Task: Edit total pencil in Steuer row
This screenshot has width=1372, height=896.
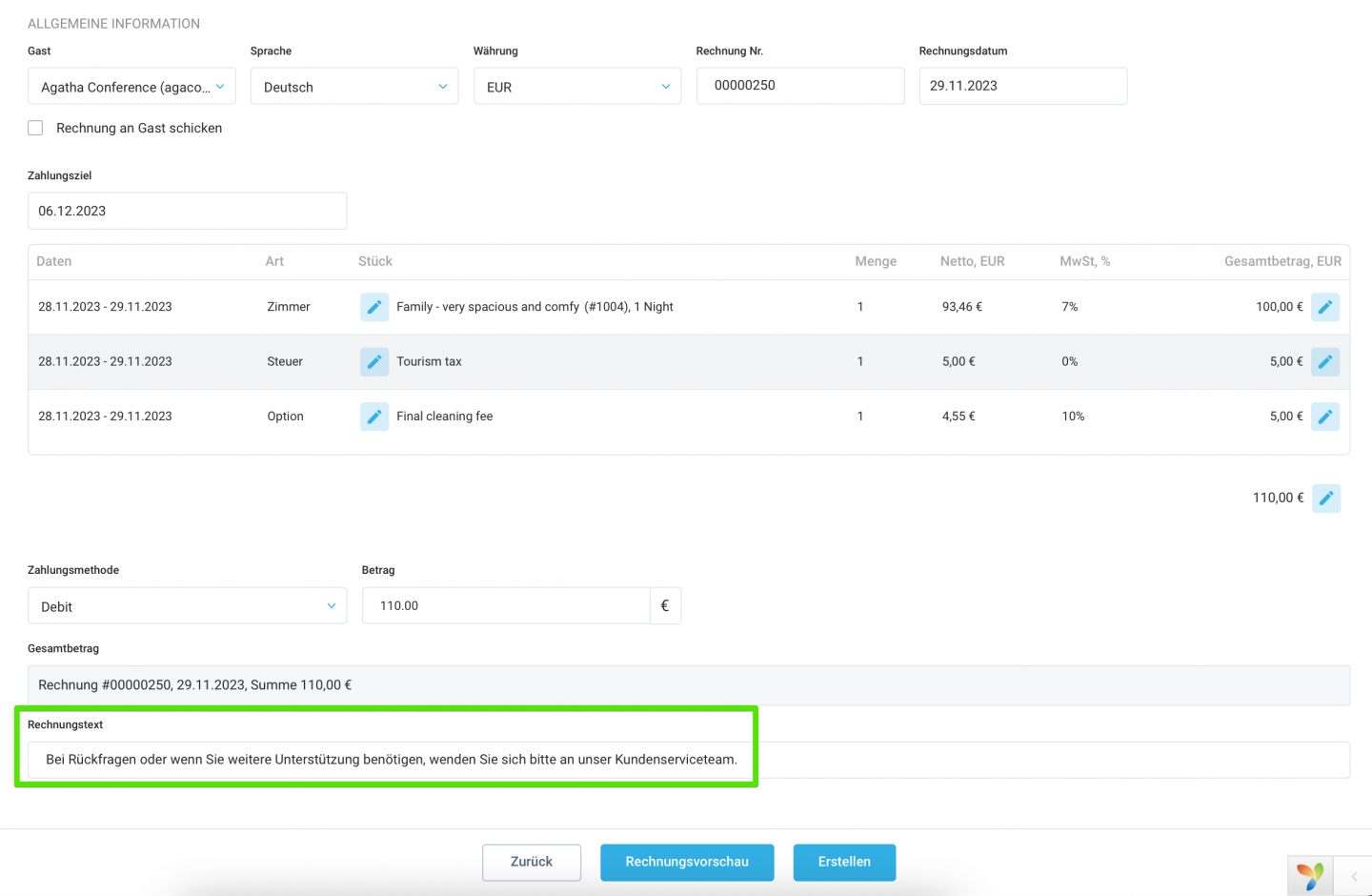Action: [x=1325, y=361]
